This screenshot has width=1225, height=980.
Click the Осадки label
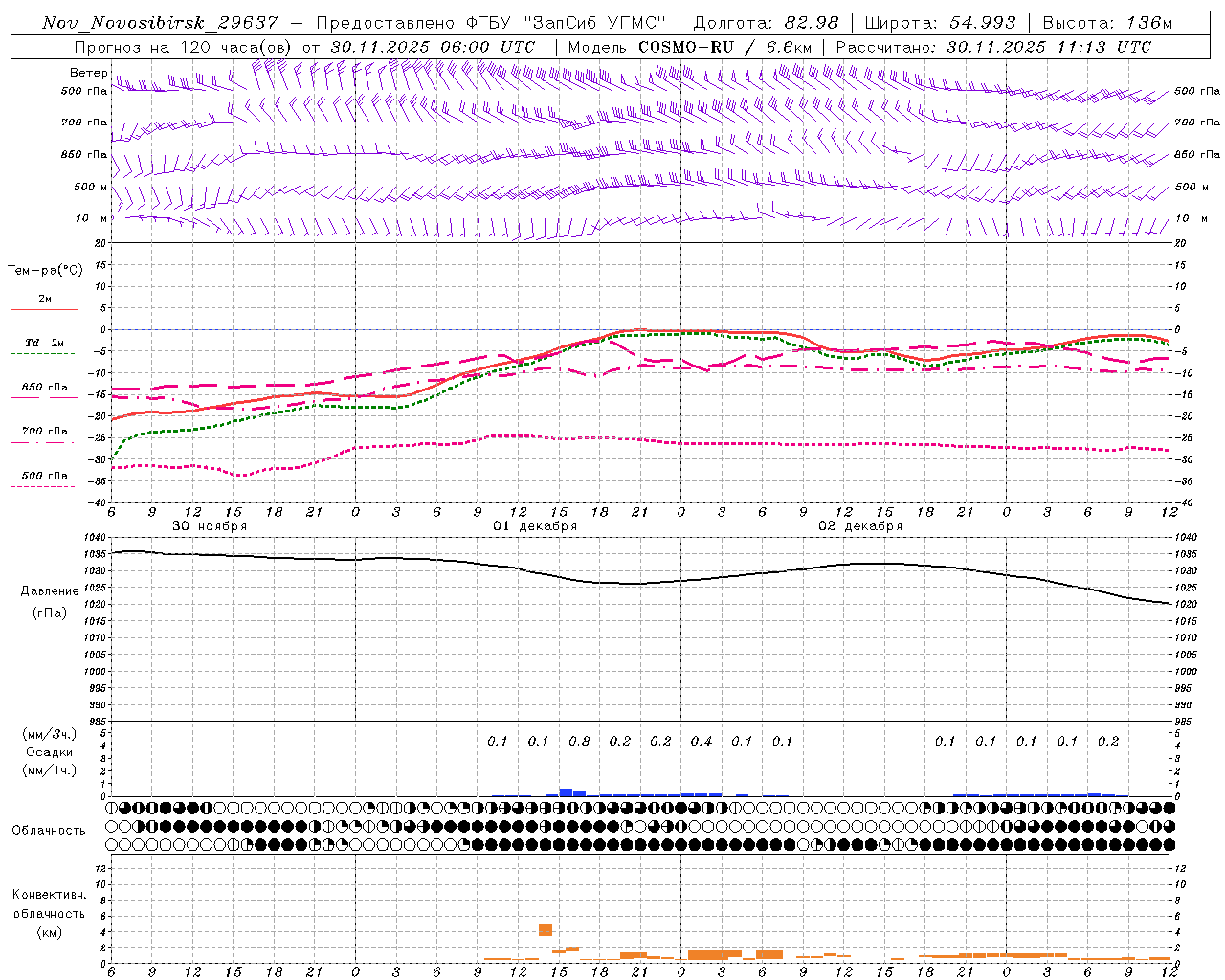tap(50, 752)
